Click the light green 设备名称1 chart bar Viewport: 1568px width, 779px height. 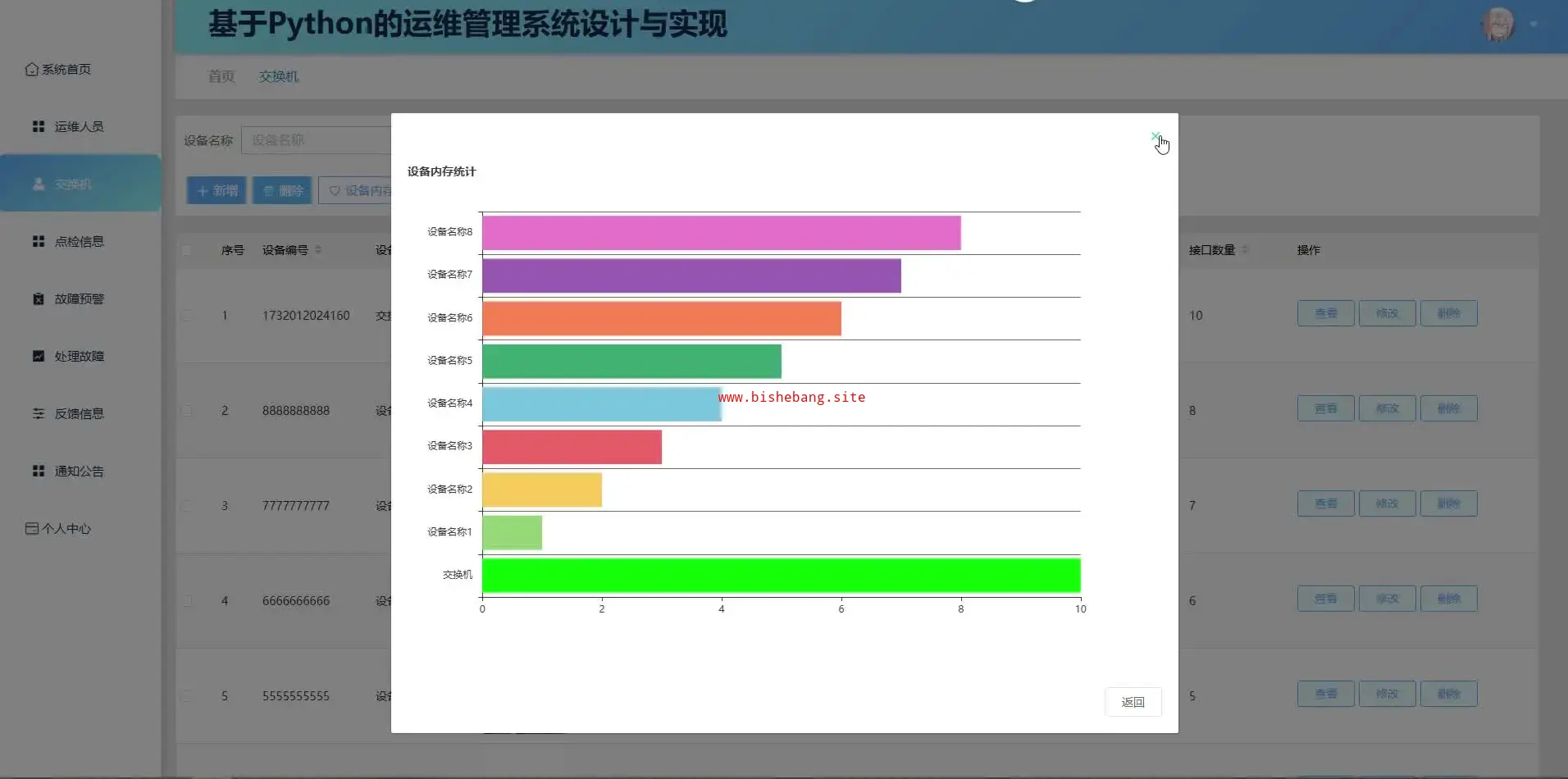512,532
